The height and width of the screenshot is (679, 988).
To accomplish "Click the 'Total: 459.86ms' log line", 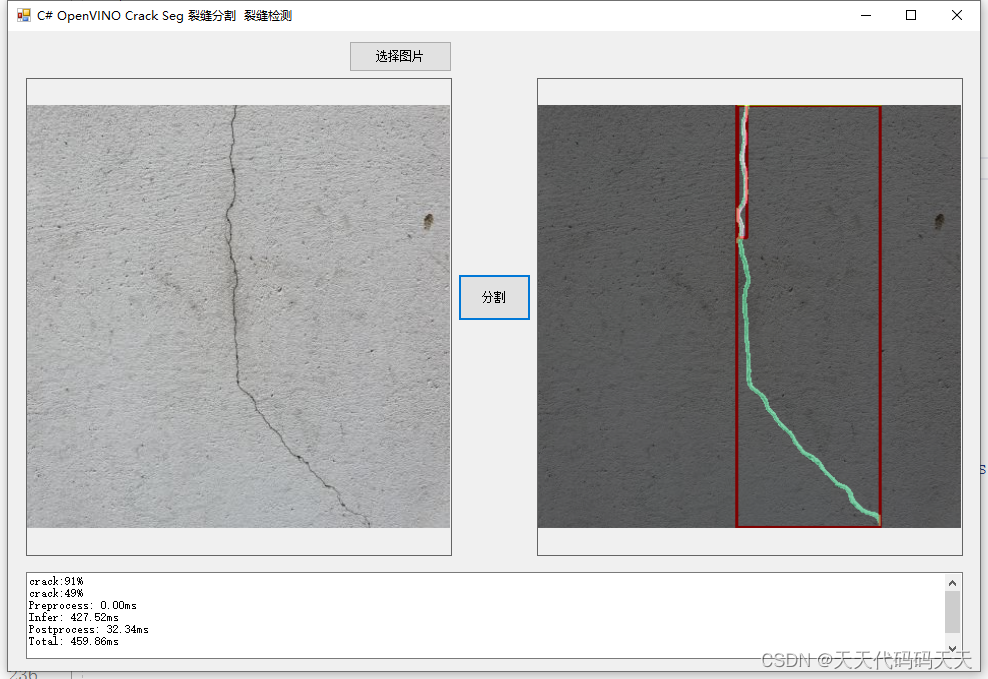I will coord(74,641).
